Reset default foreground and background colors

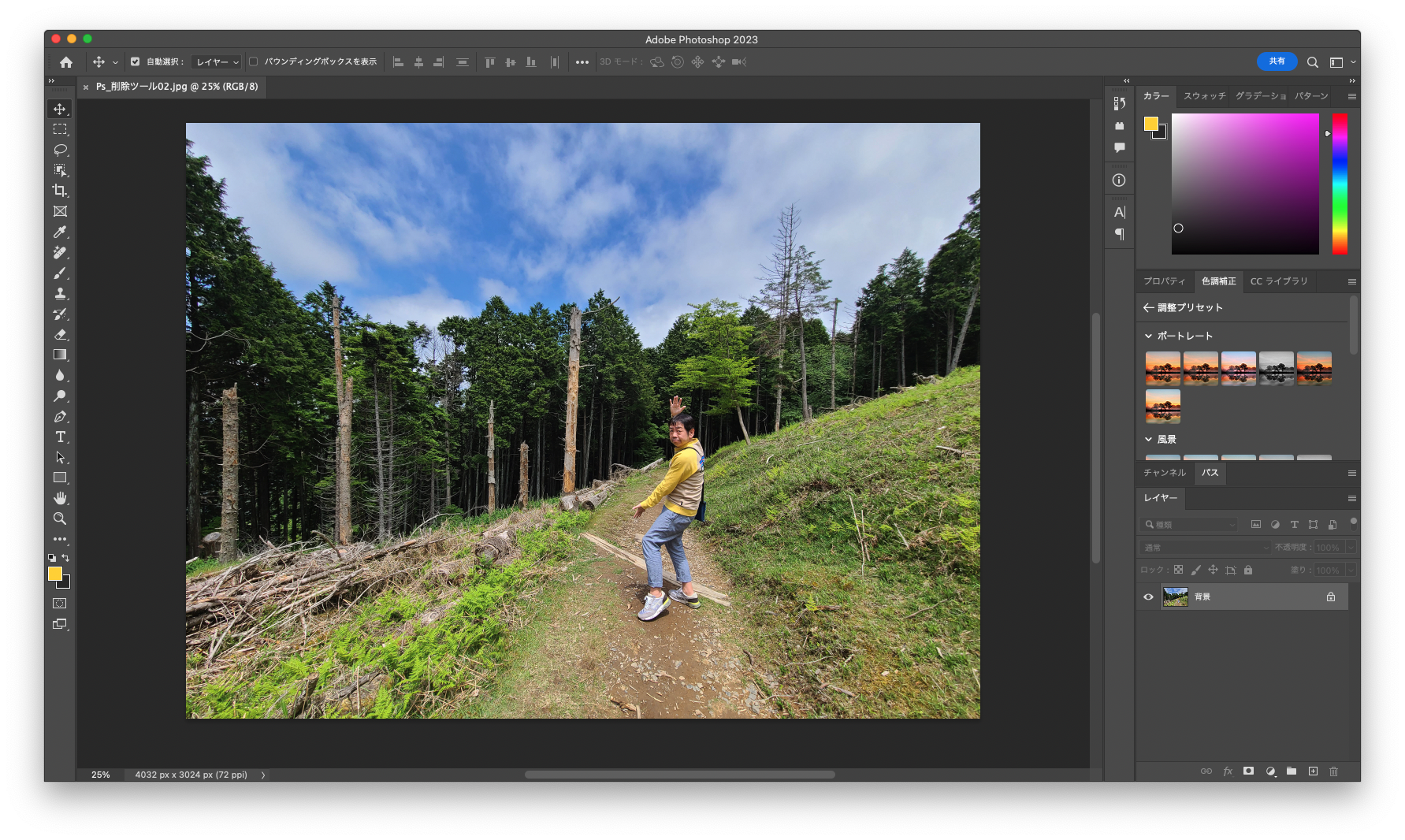coord(52,558)
